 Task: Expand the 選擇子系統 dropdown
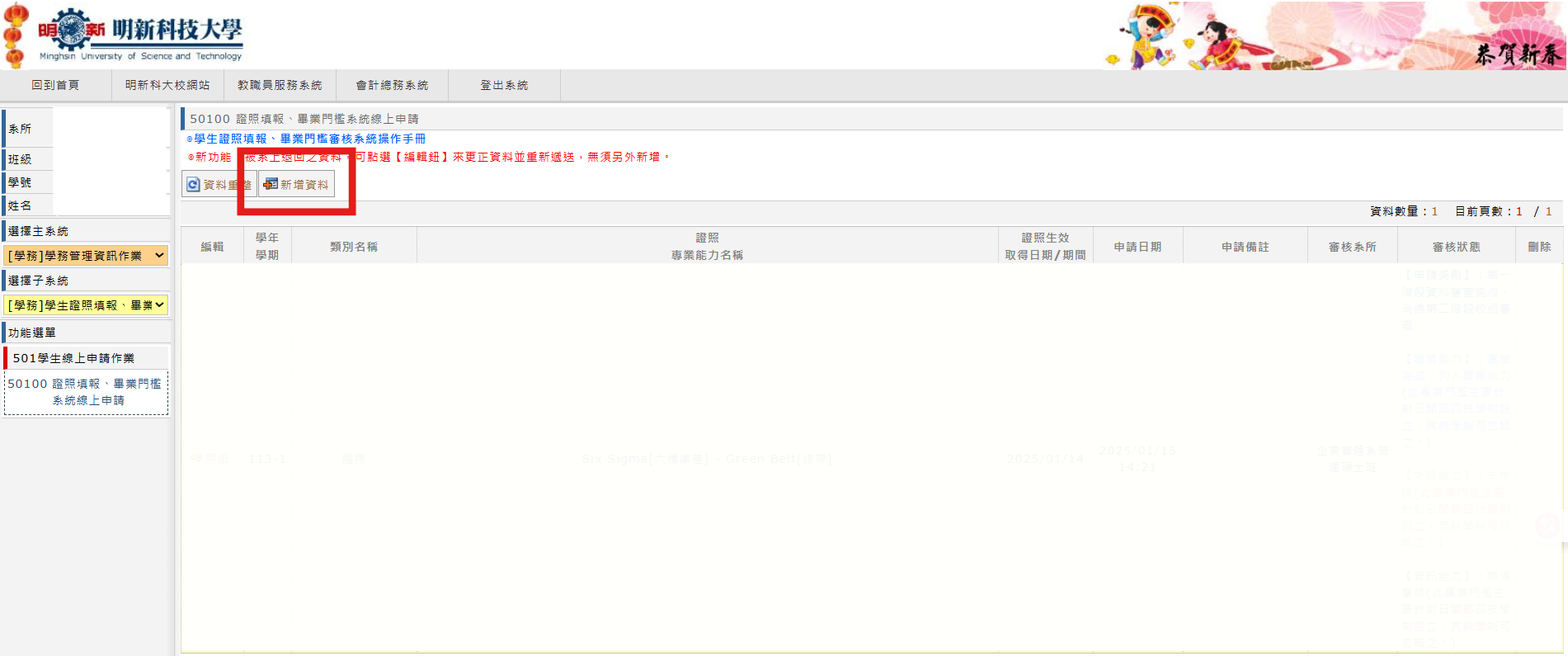(x=86, y=305)
